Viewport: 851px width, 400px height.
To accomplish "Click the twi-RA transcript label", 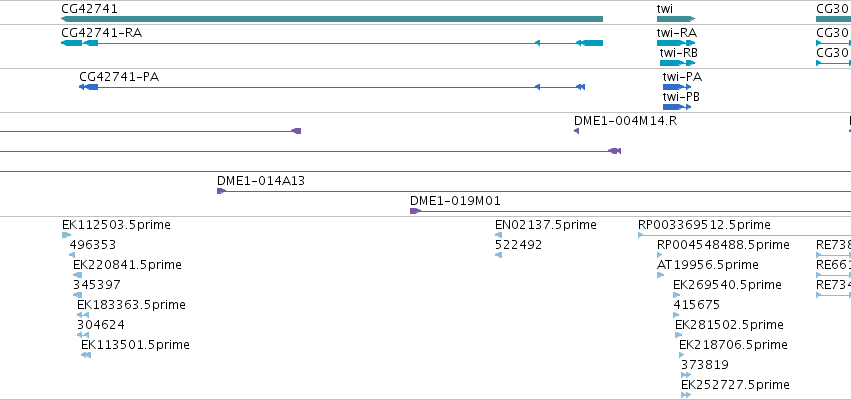I will tap(677, 33).
